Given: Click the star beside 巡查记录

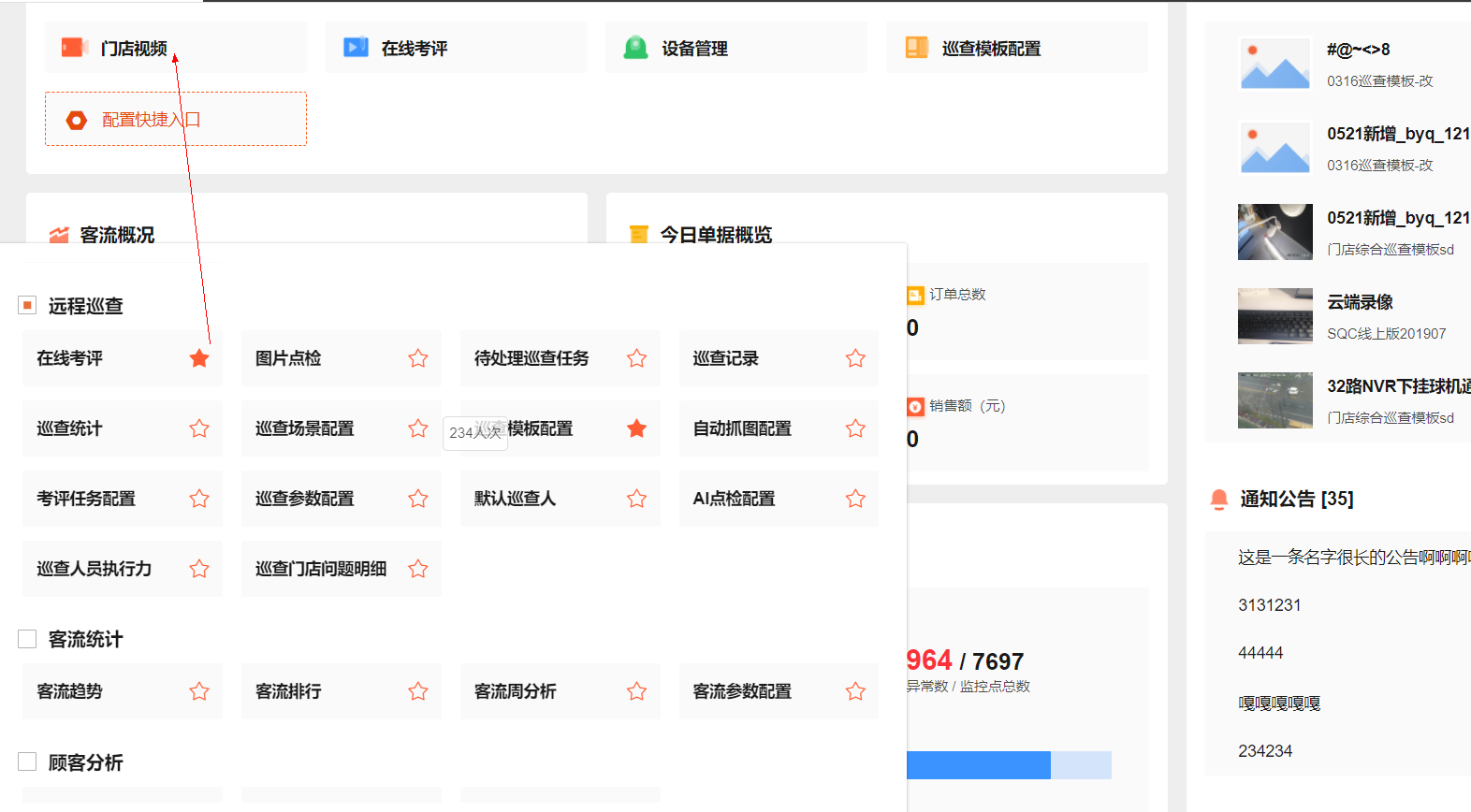Looking at the screenshot, I should tap(855, 358).
